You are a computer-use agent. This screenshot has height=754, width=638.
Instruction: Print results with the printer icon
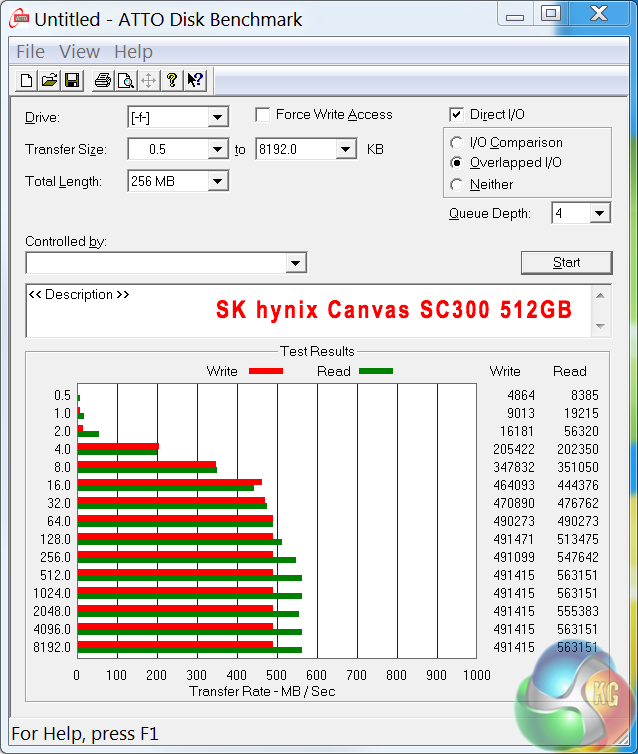(102, 81)
